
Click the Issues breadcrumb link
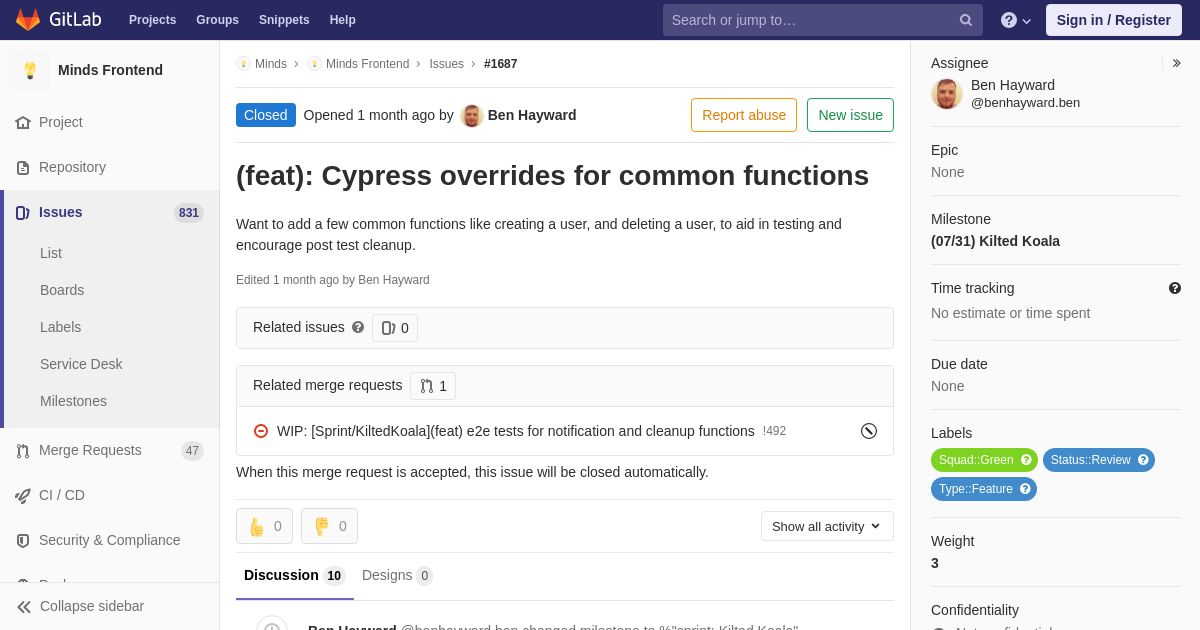[x=446, y=64]
